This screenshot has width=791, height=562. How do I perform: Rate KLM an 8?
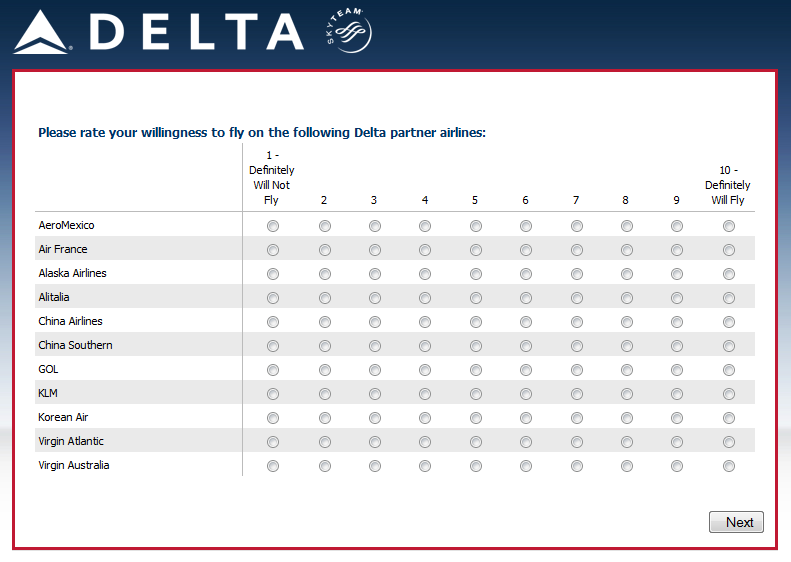coord(626,394)
